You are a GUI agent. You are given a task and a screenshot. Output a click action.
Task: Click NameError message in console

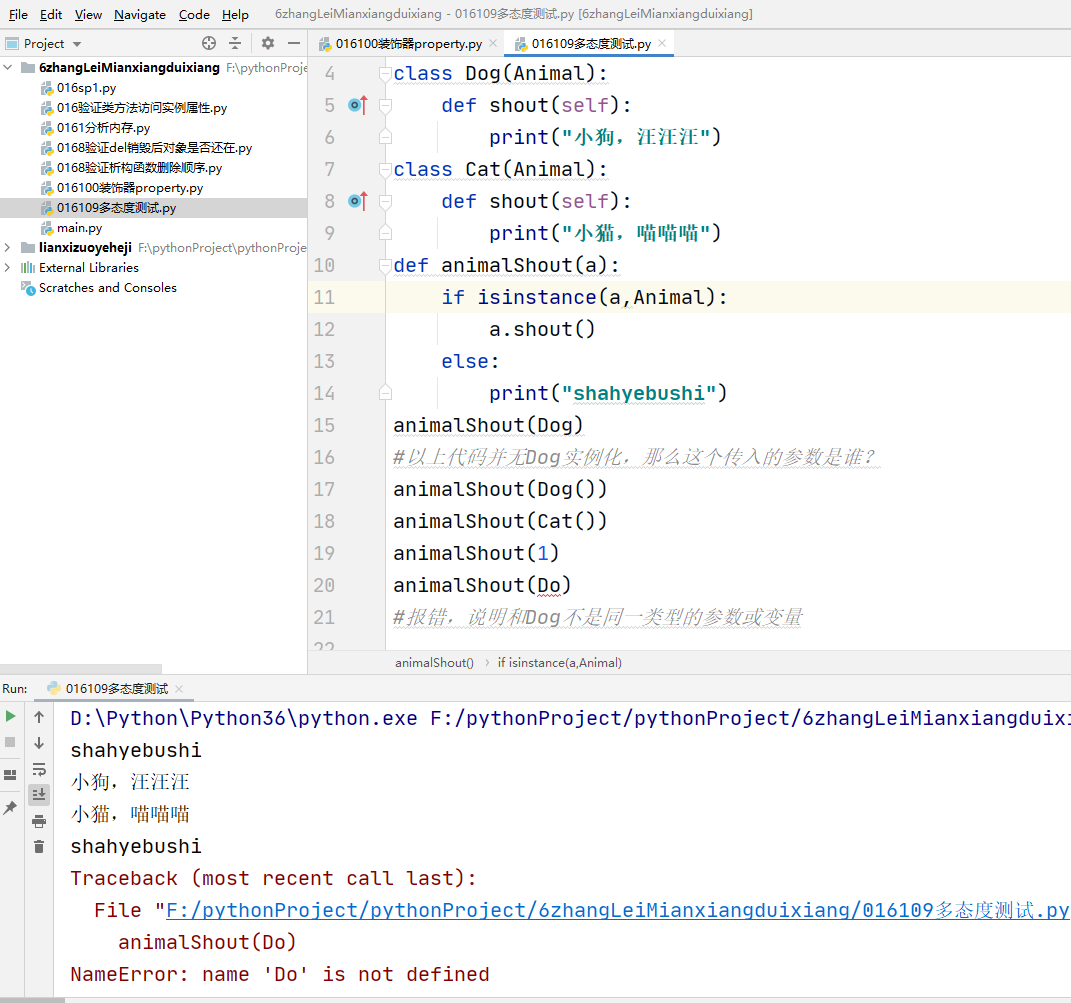280,974
